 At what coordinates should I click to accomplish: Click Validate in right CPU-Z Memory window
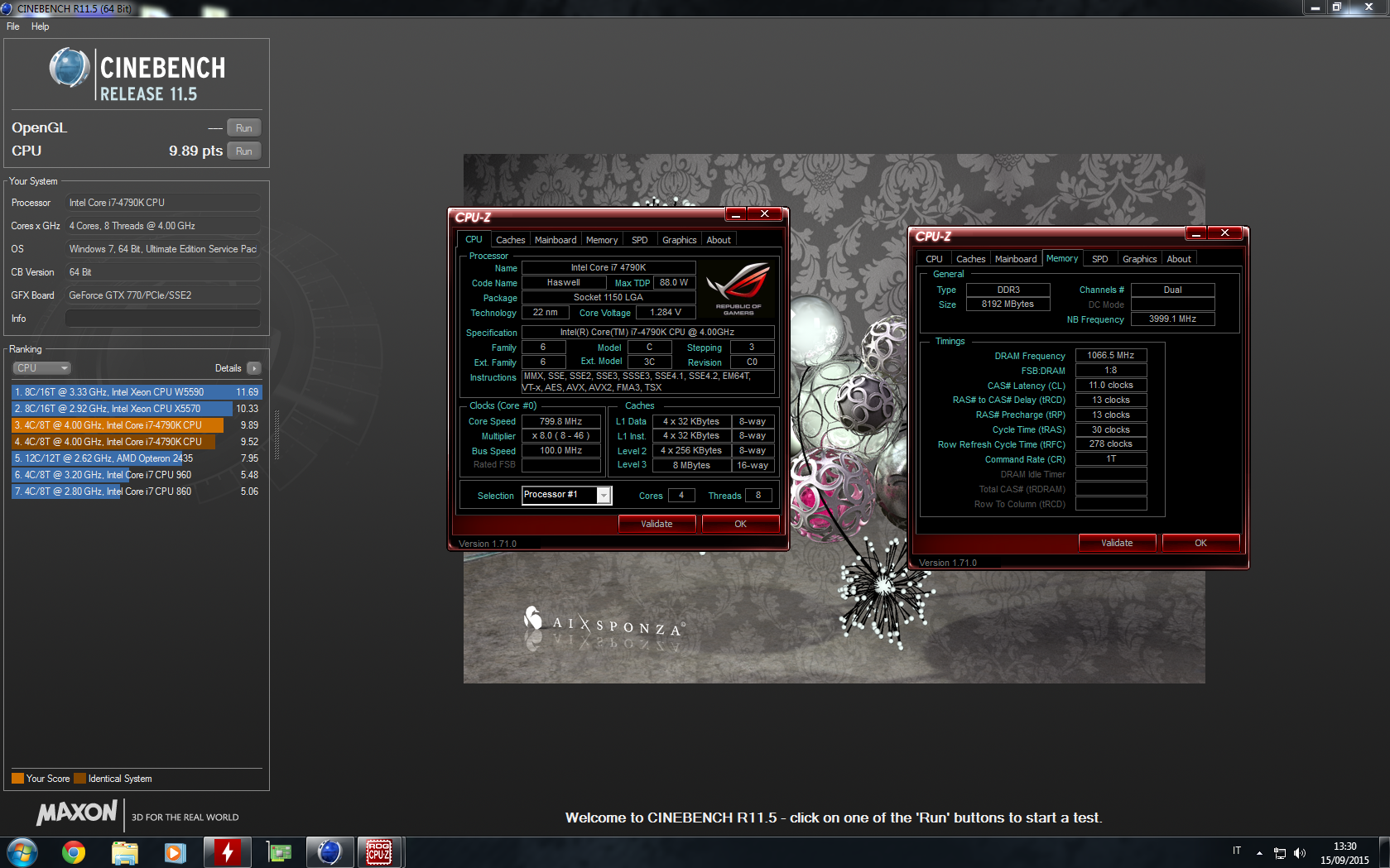1117,543
